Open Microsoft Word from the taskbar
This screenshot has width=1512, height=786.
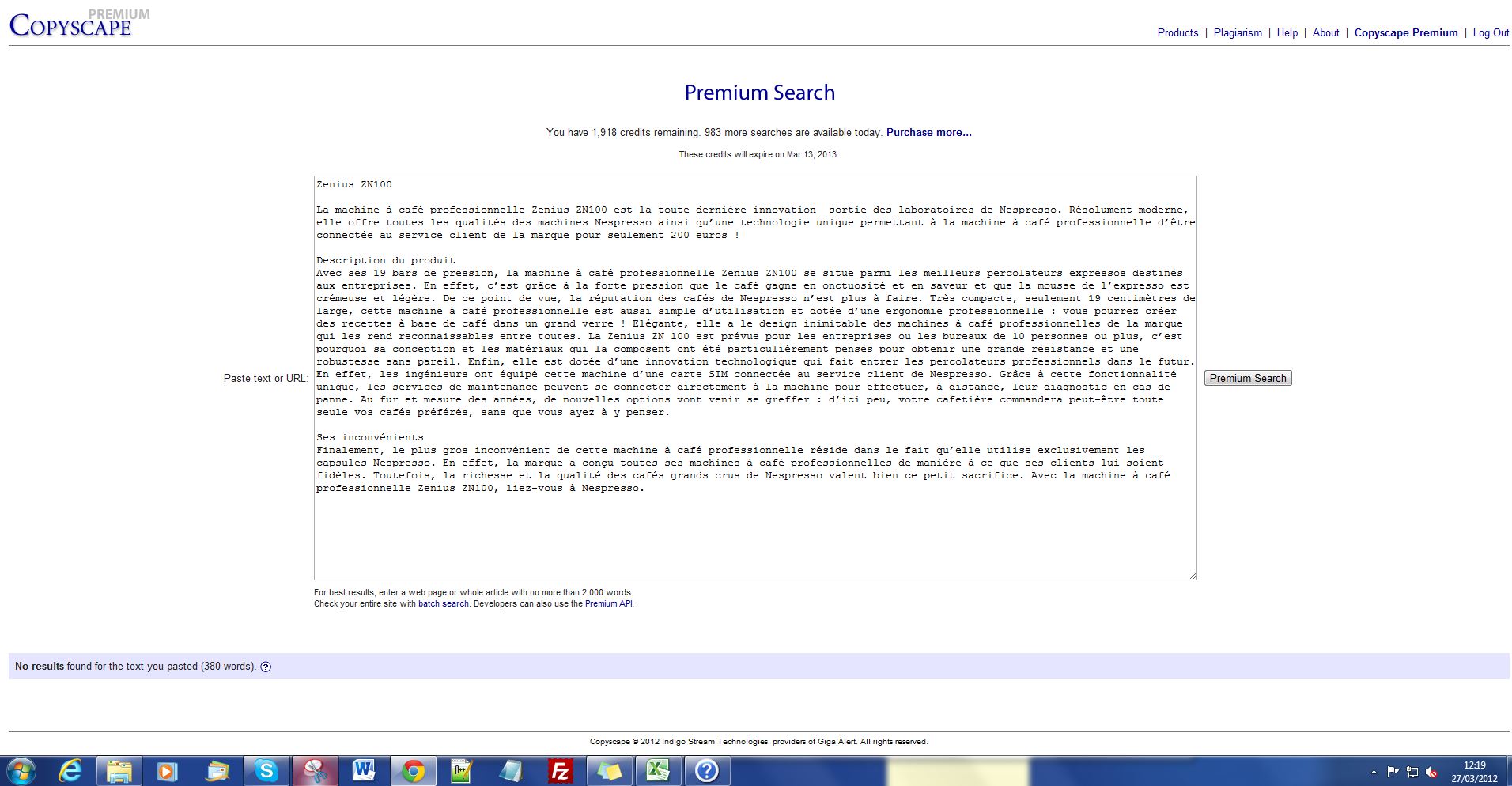click(x=364, y=770)
